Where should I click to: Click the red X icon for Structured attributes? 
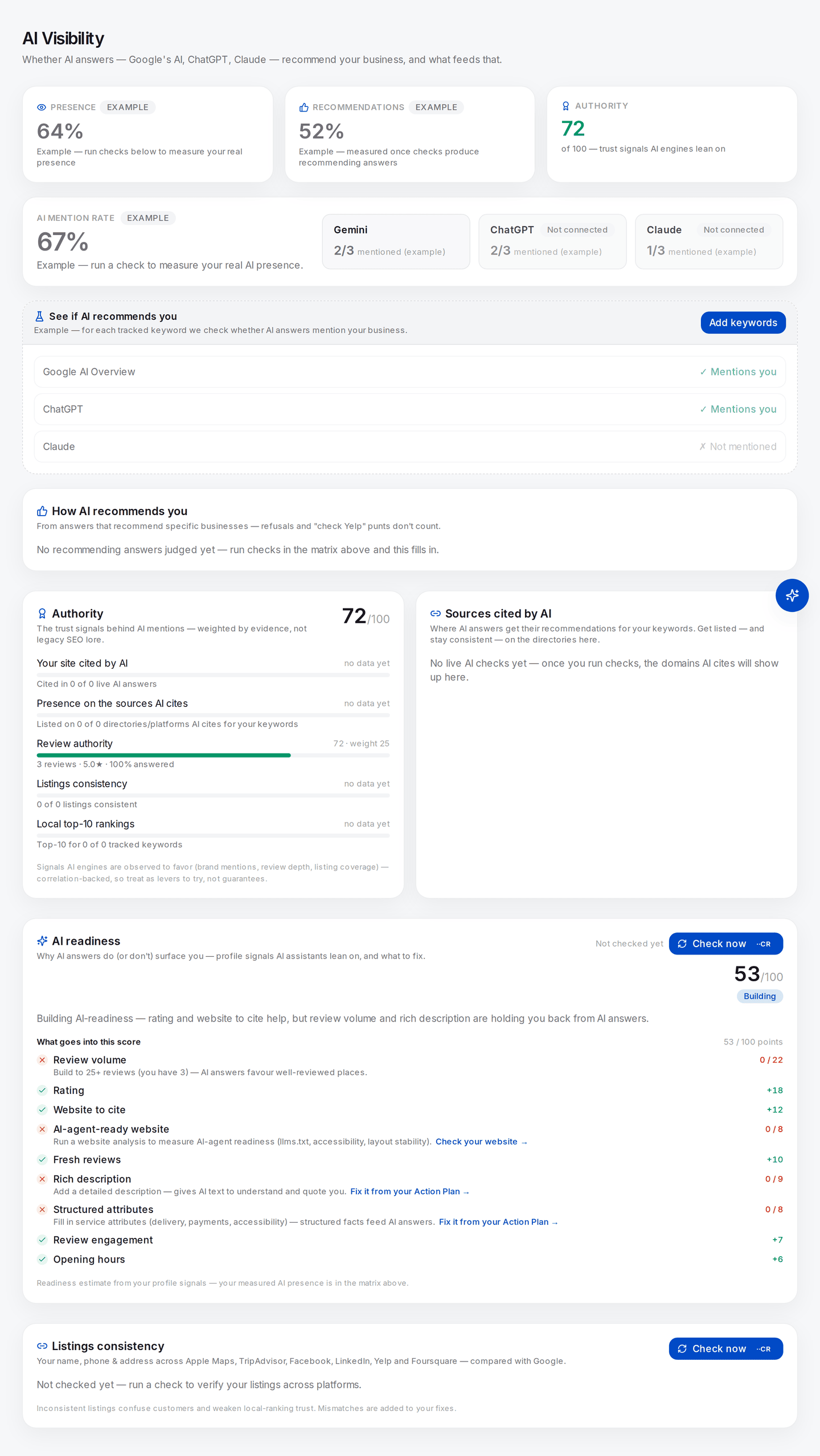coord(42,1209)
